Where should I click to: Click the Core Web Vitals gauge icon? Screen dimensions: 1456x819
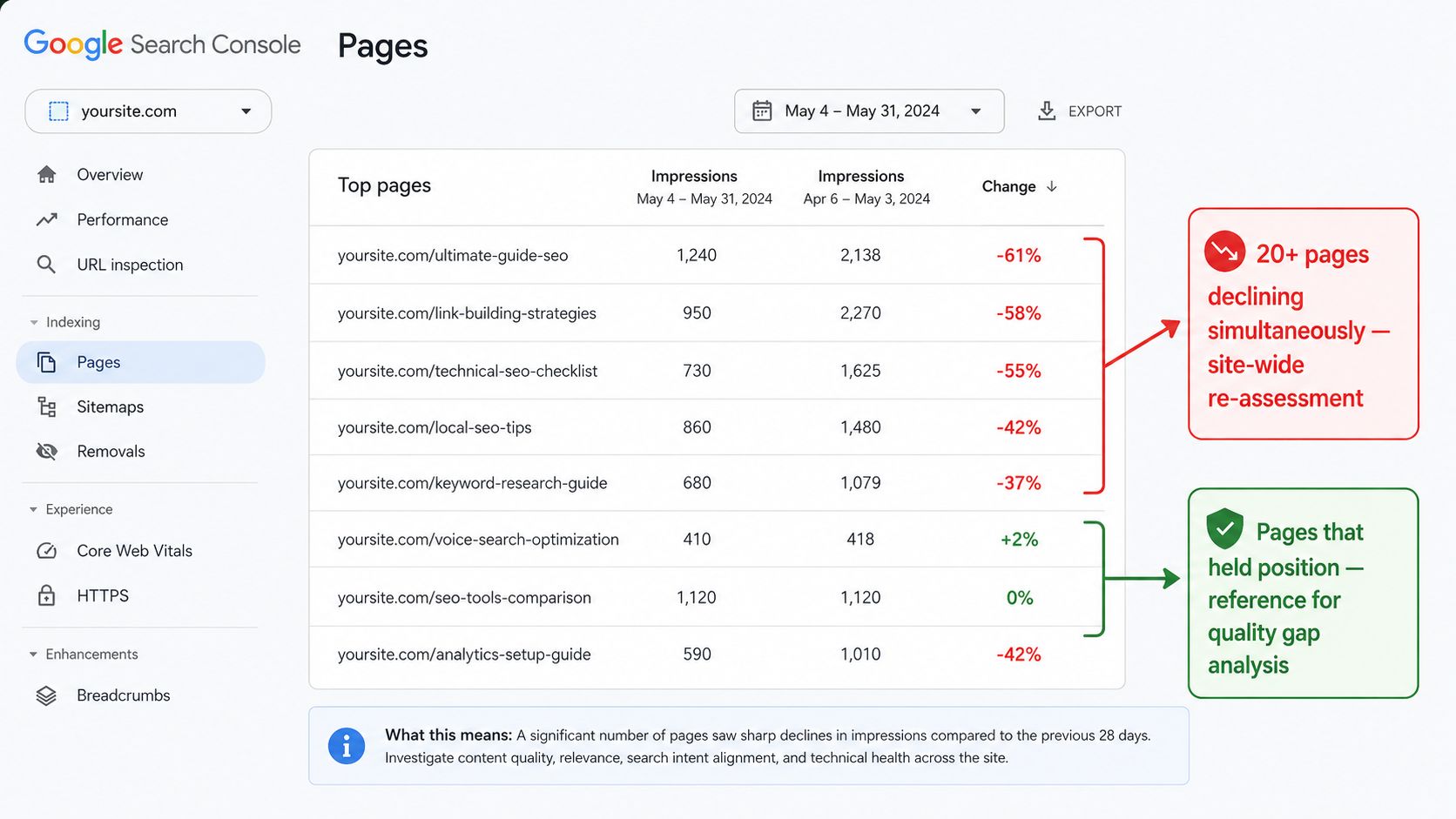[47, 551]
